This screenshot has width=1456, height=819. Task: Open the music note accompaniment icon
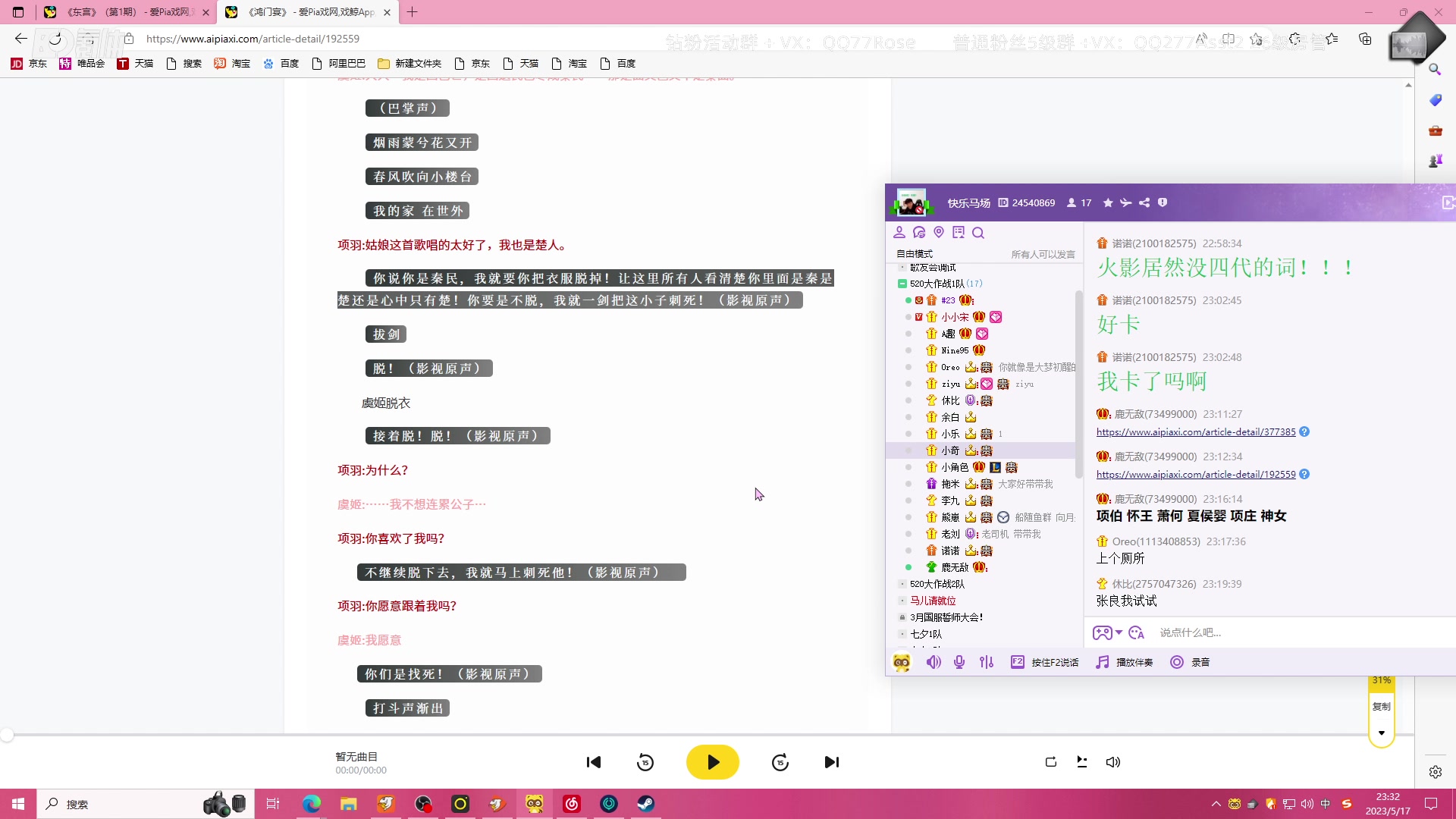[1102, 662]
